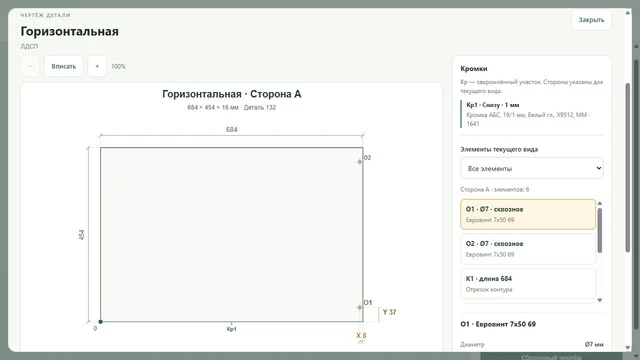Click the Ø7 мм diameter value

pos(594,344)
